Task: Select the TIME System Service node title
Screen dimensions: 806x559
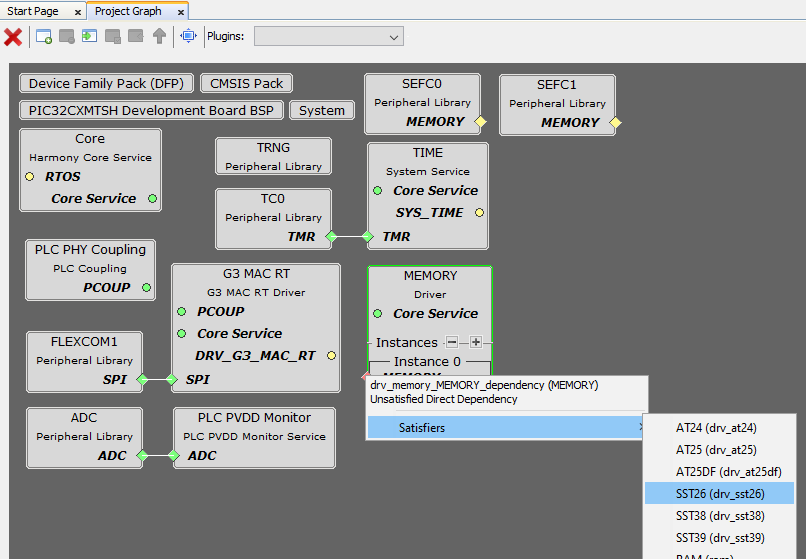Action: pyautogui.click(x=428, y=153)
